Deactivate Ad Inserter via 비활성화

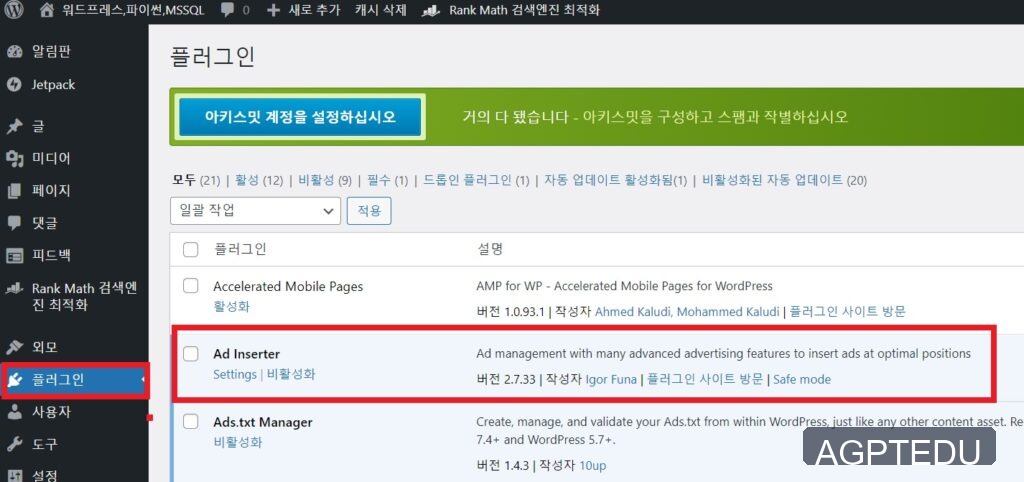point(291,375)
